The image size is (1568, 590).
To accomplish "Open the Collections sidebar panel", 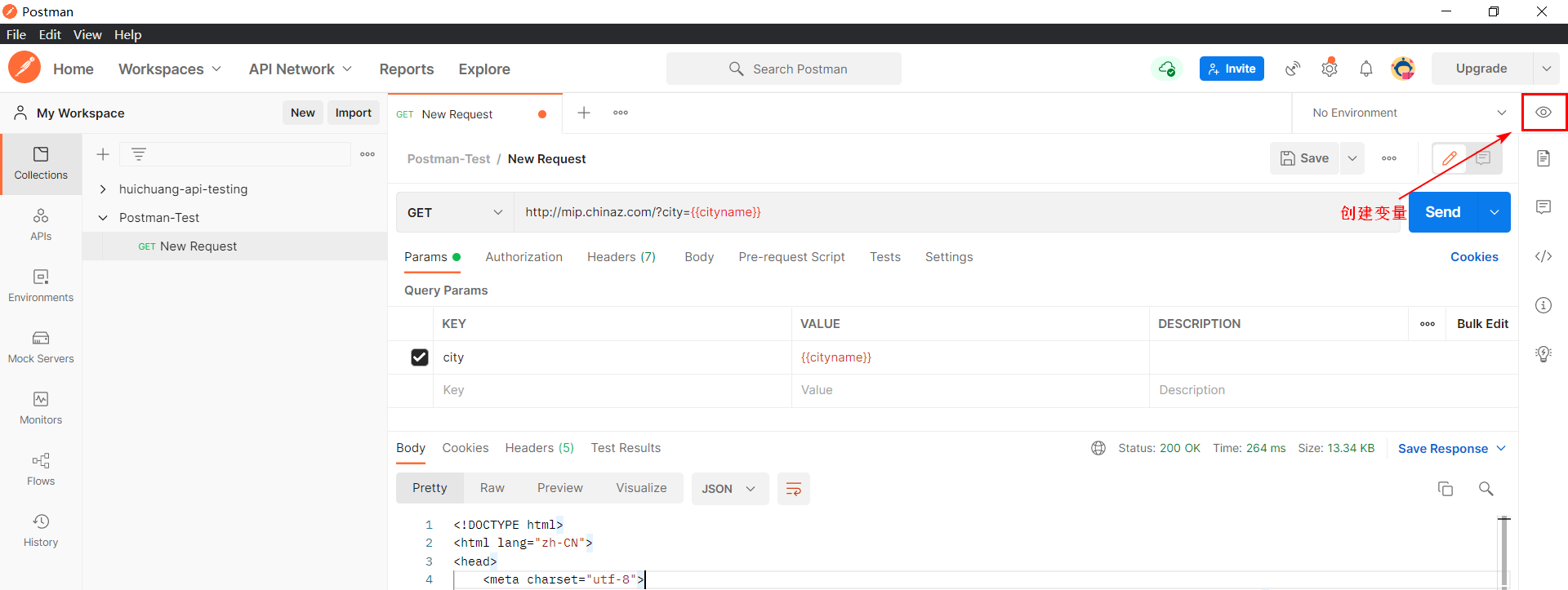I will tap(41, 164).
